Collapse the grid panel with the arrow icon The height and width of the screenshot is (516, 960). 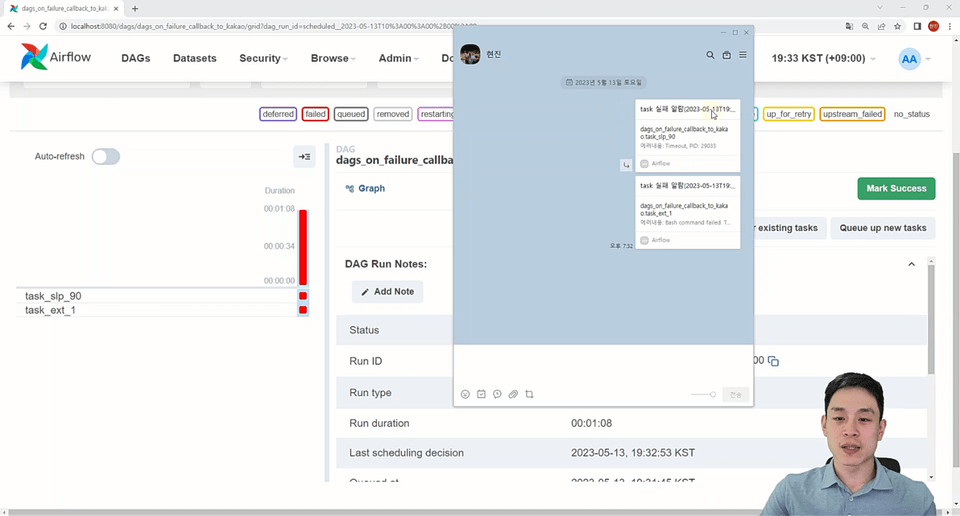304,157
